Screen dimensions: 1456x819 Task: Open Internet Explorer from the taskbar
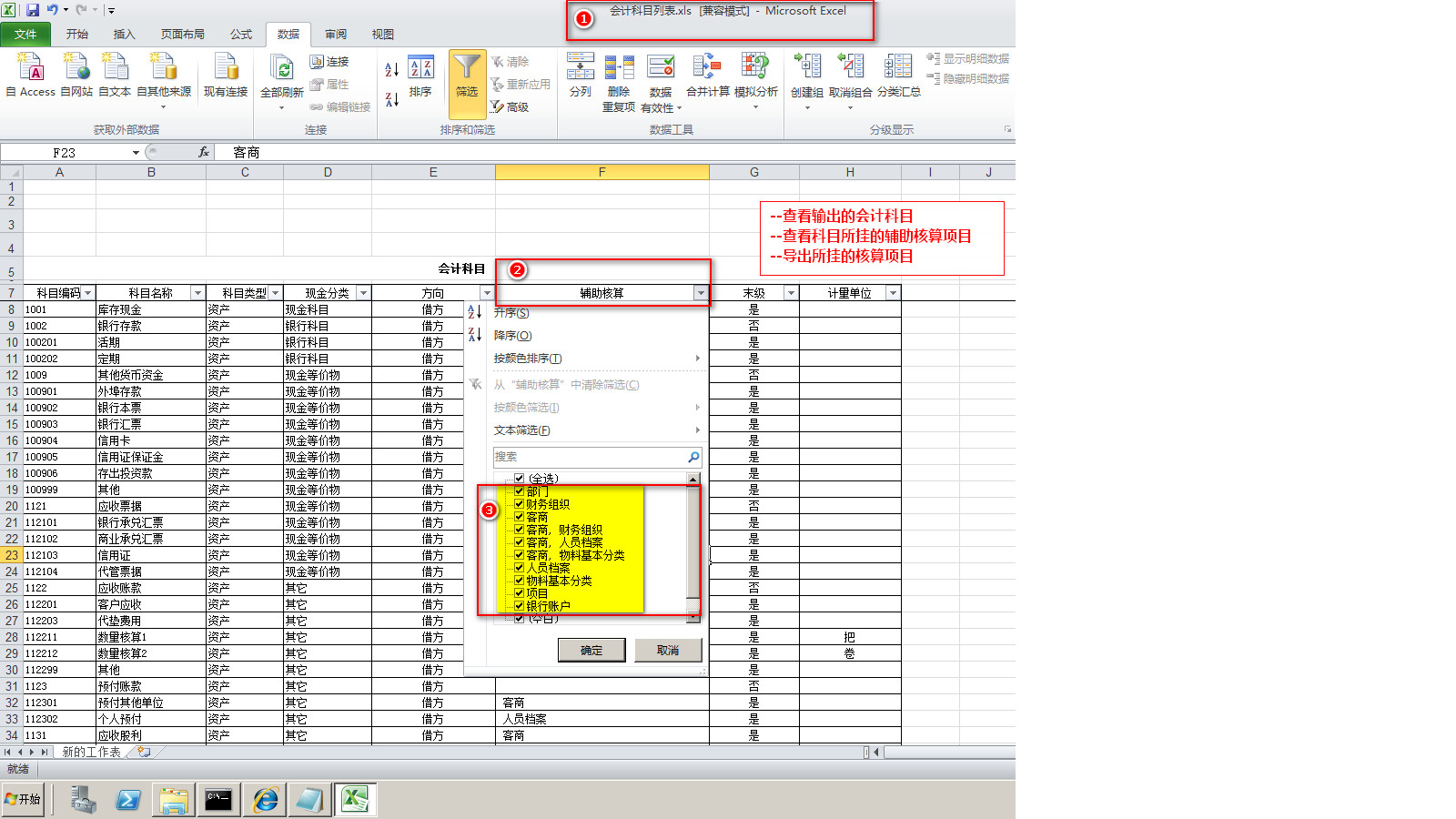(x=265, y=800)
